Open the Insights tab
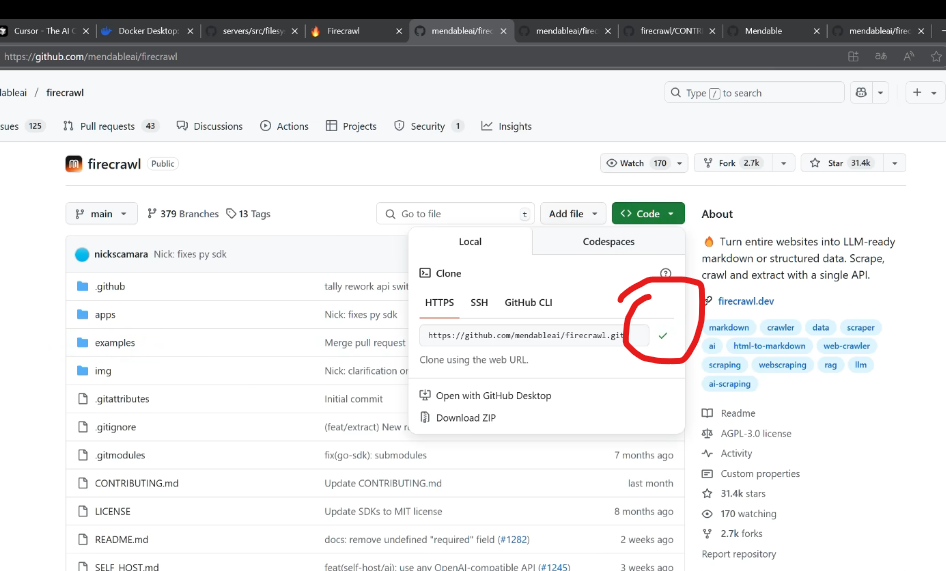The height and width of the screenshot is (571, 946). (506, 126)
